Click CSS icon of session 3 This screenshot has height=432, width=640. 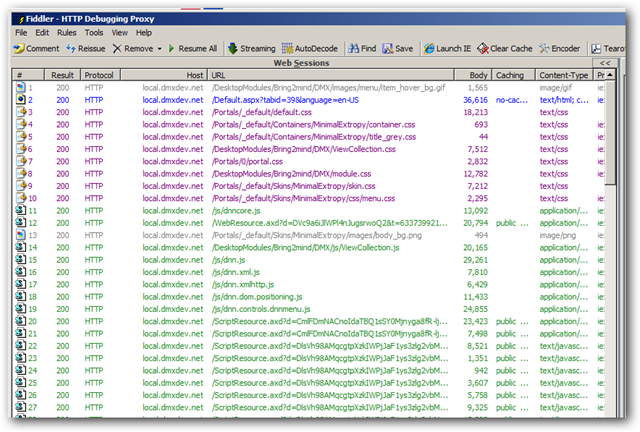(x=21, y=111)
